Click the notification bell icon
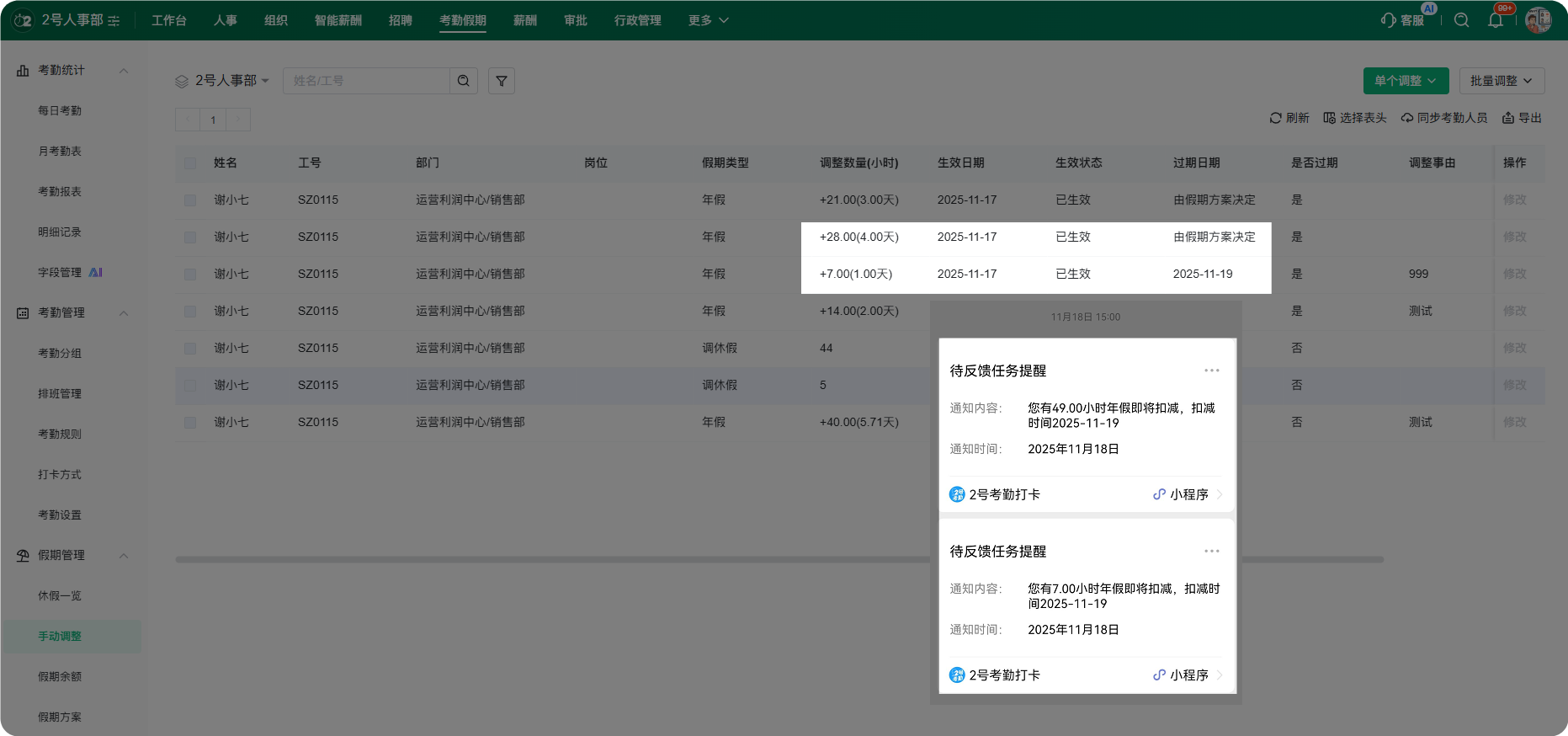Screen dimensions: 1568x736 [1496, 20]
